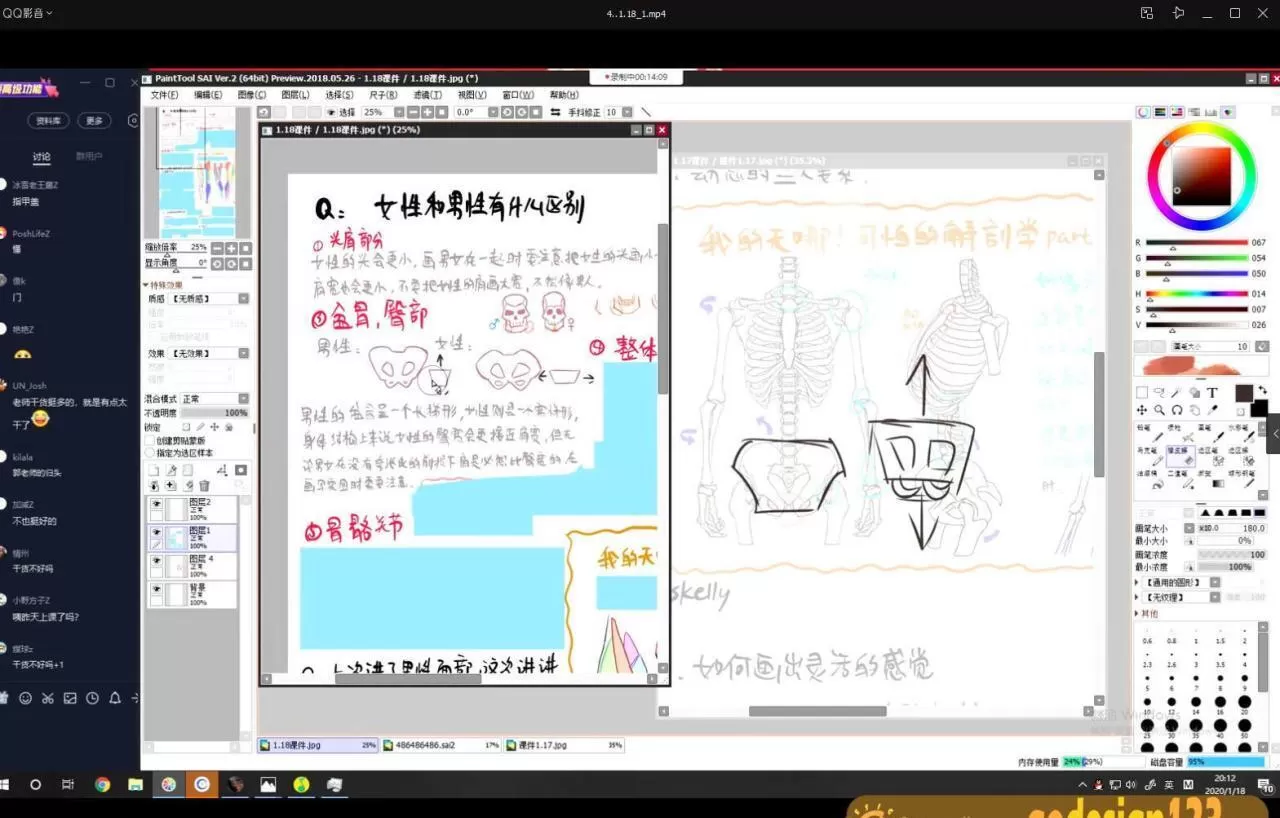
Task: Select the Move tool in the toolbox
Action: pyautogui.click(x=1142, y=410)
